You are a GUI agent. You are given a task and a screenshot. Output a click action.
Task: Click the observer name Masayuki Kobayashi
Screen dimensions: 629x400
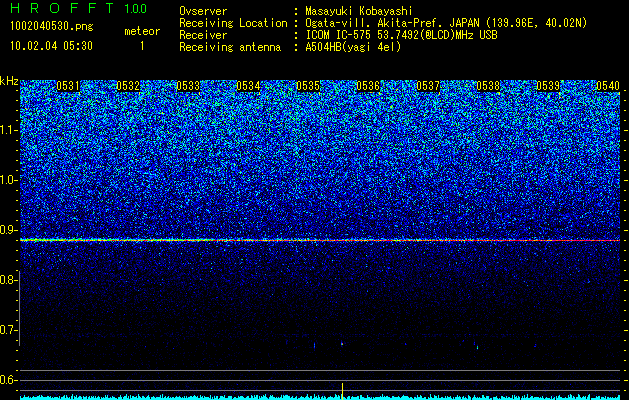click(x=359, y=11)
